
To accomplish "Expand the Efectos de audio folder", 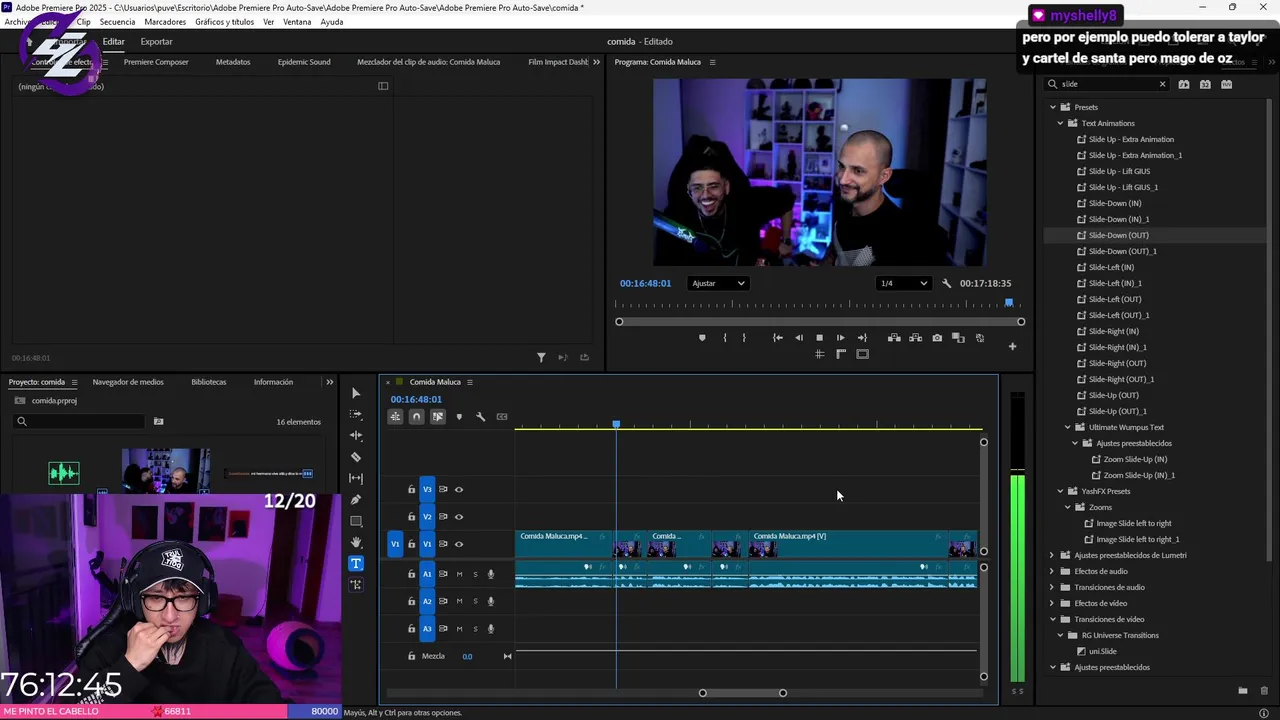I will pyautogui.click(x=1052, y=571).
